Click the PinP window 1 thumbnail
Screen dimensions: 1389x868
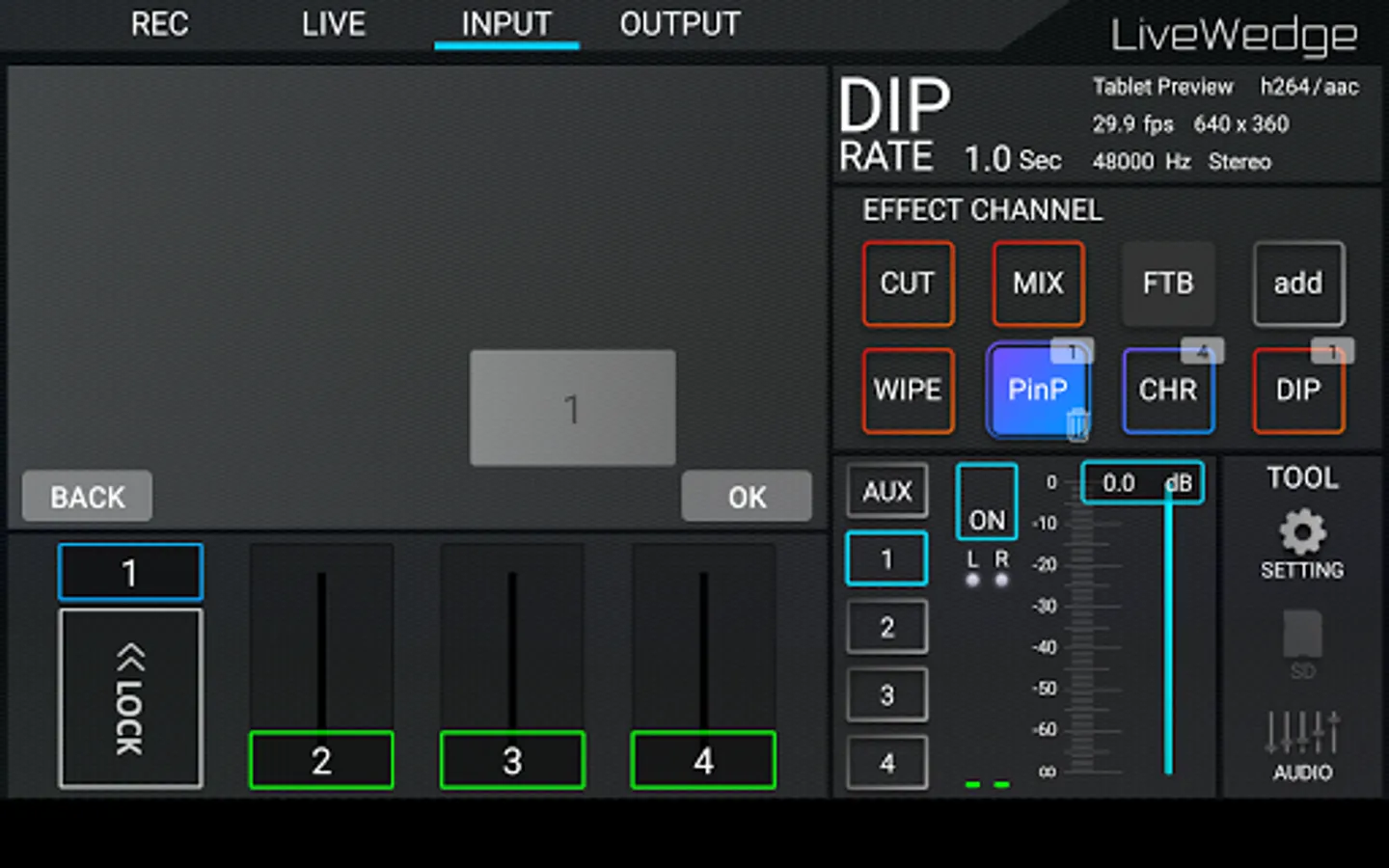point(573,408)
